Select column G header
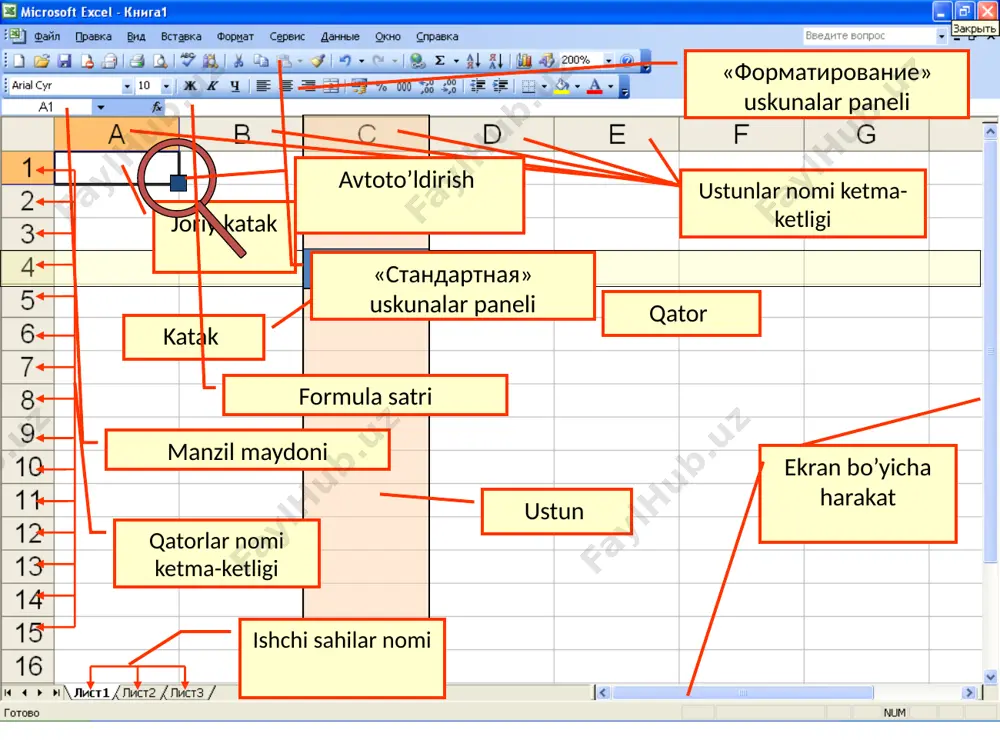The image size is (1000, 750). coord(865,135)
